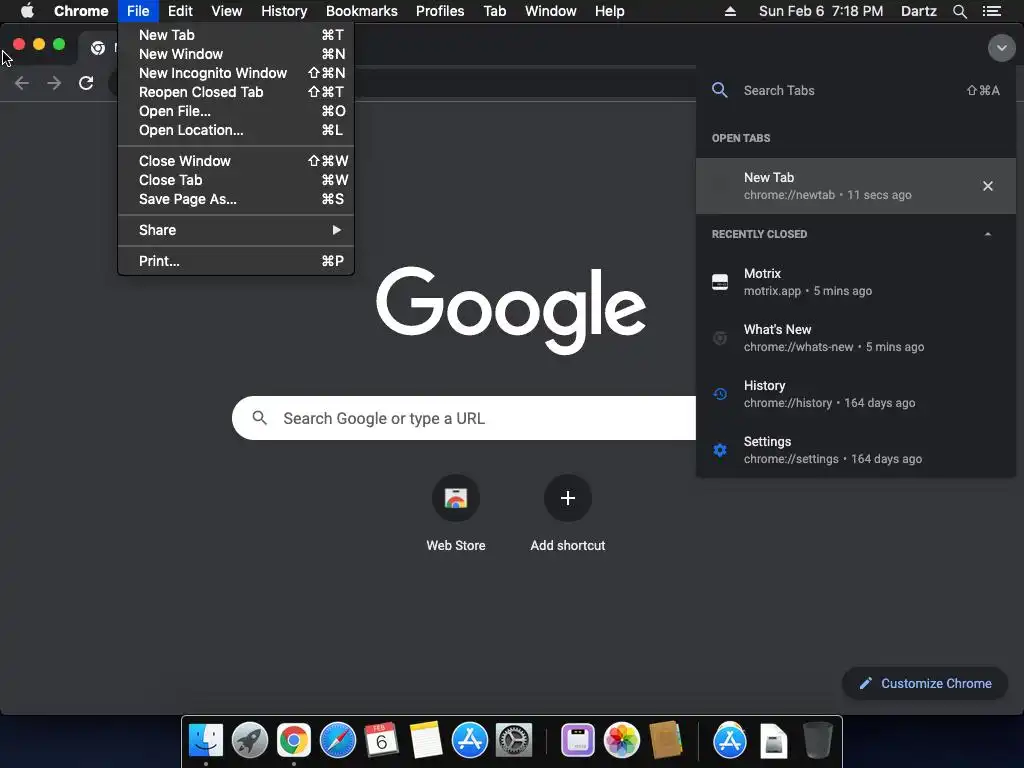Click Chrome icon in the Dock
Viewport: 1024px width, 768px height.
tap(294, 741)
